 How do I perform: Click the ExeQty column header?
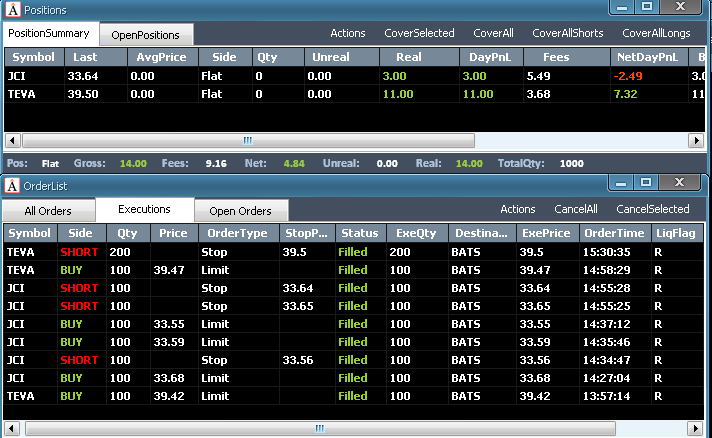(417, 233)
